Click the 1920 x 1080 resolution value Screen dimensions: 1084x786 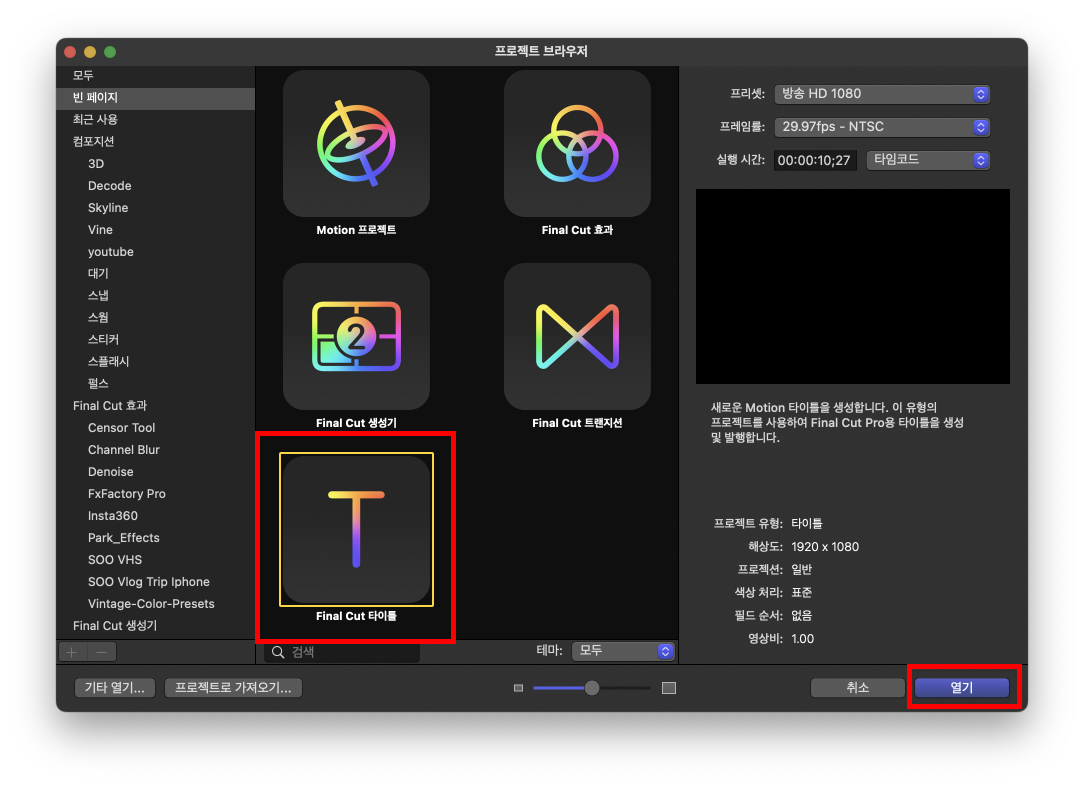point(825,547)
